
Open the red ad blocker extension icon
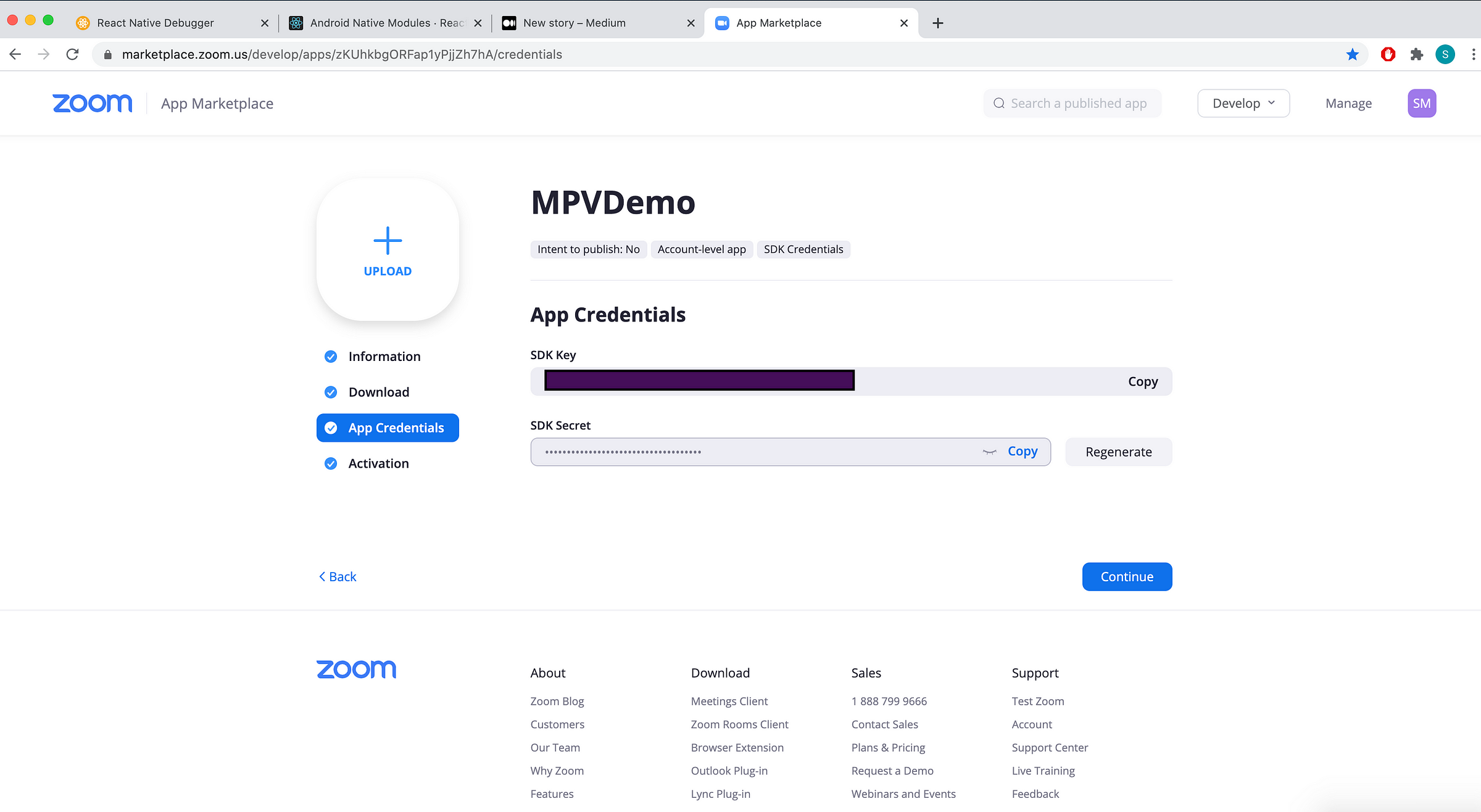[1388, 54]
